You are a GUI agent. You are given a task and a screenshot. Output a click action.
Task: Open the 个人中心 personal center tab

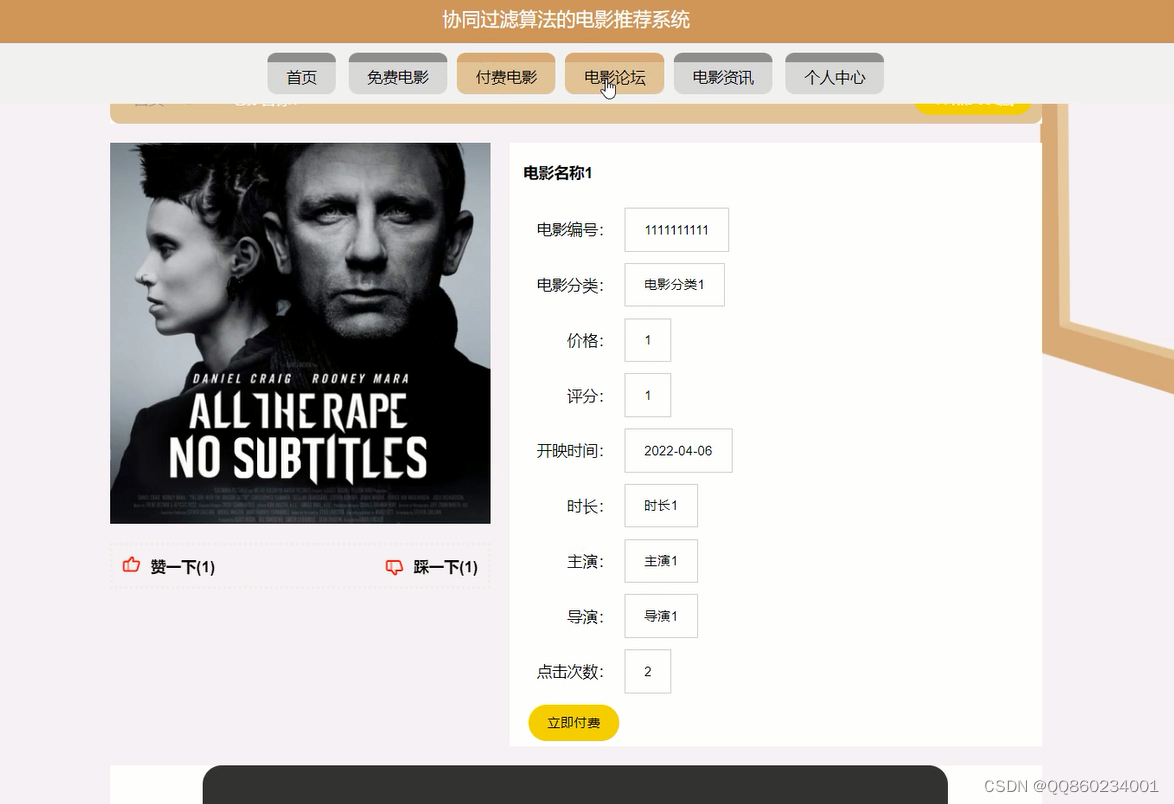coord(835,74)
